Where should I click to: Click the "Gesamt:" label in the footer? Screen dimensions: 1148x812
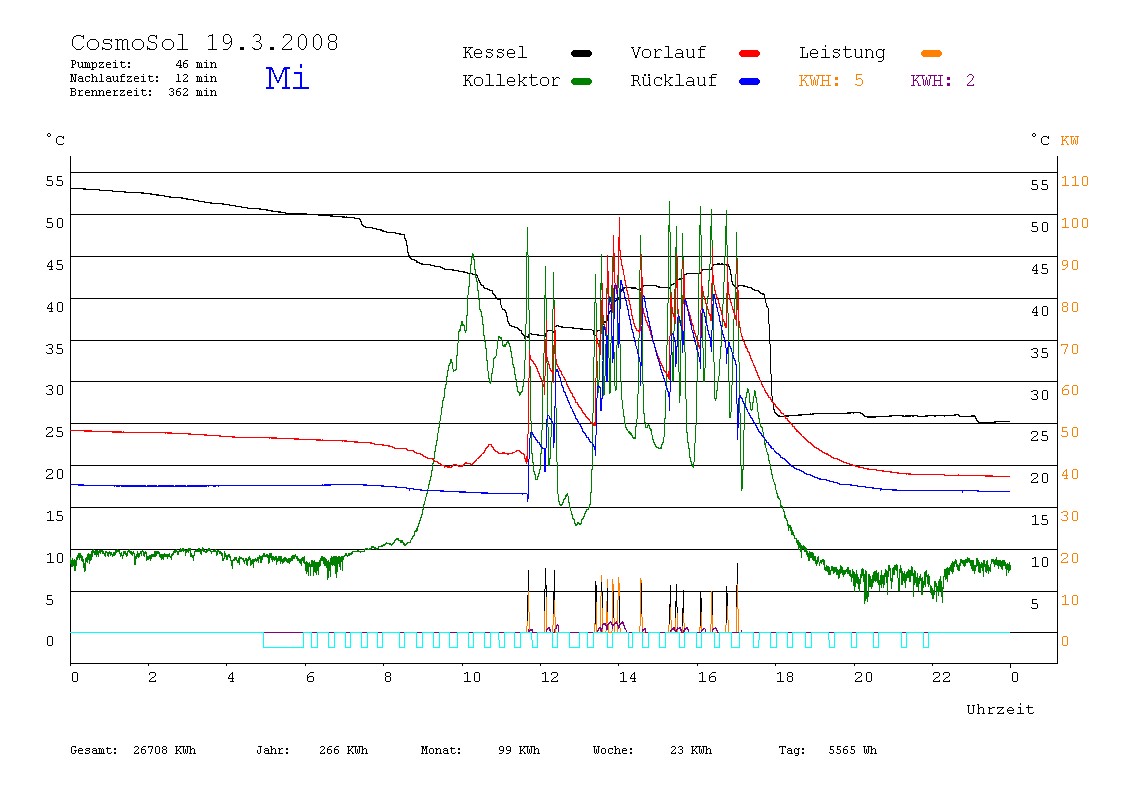click(94, 750)
